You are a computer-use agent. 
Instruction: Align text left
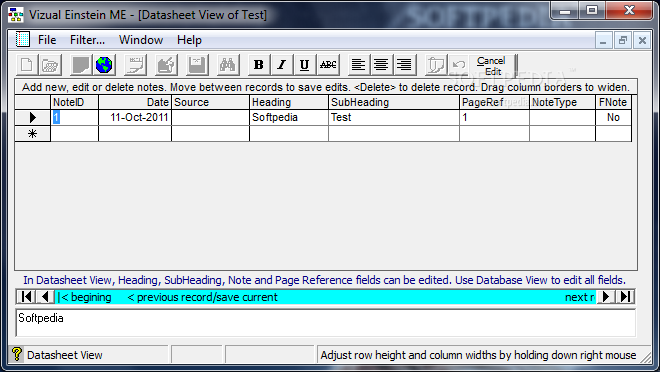pyautogui.click(x=358, y=65)
